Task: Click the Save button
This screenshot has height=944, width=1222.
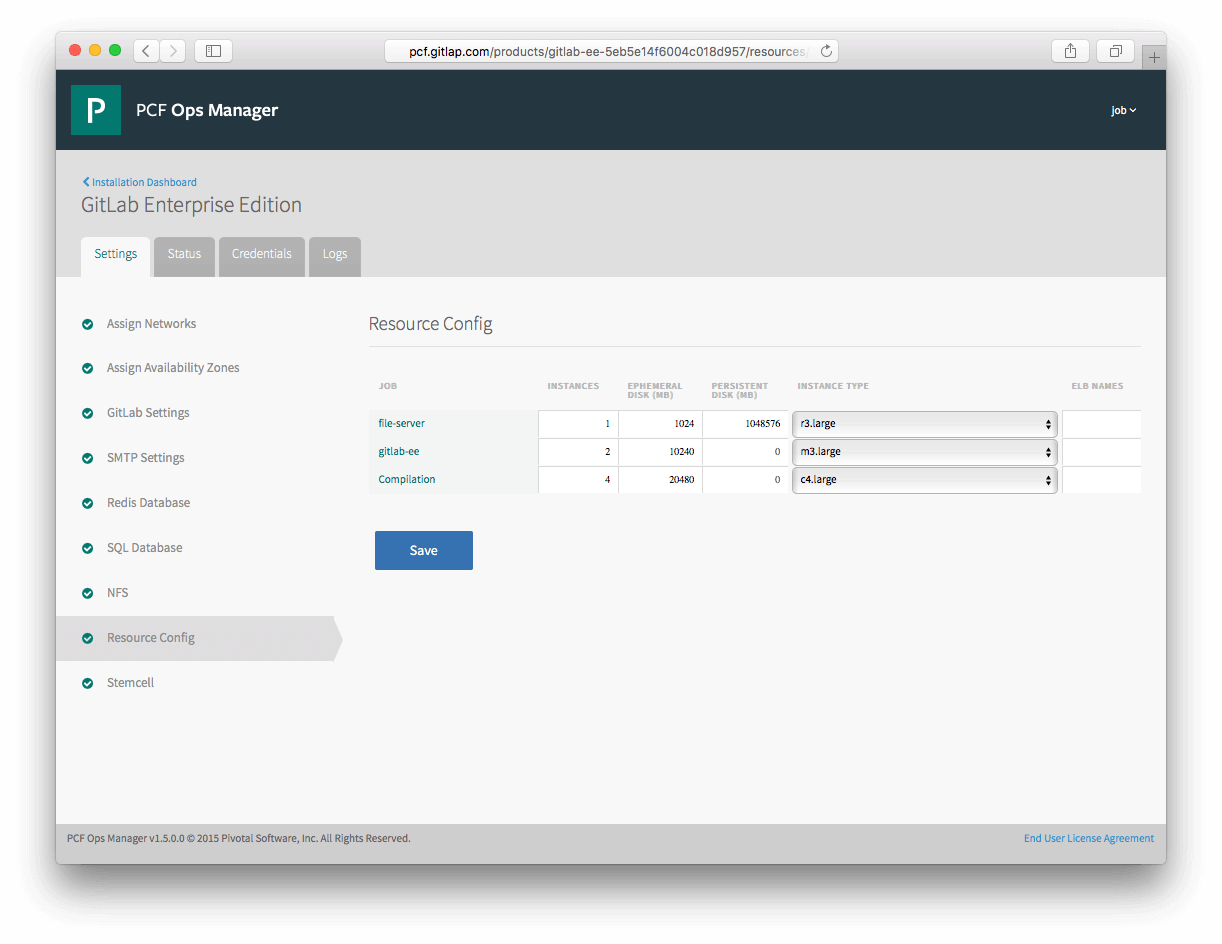Action: [423, 550]
